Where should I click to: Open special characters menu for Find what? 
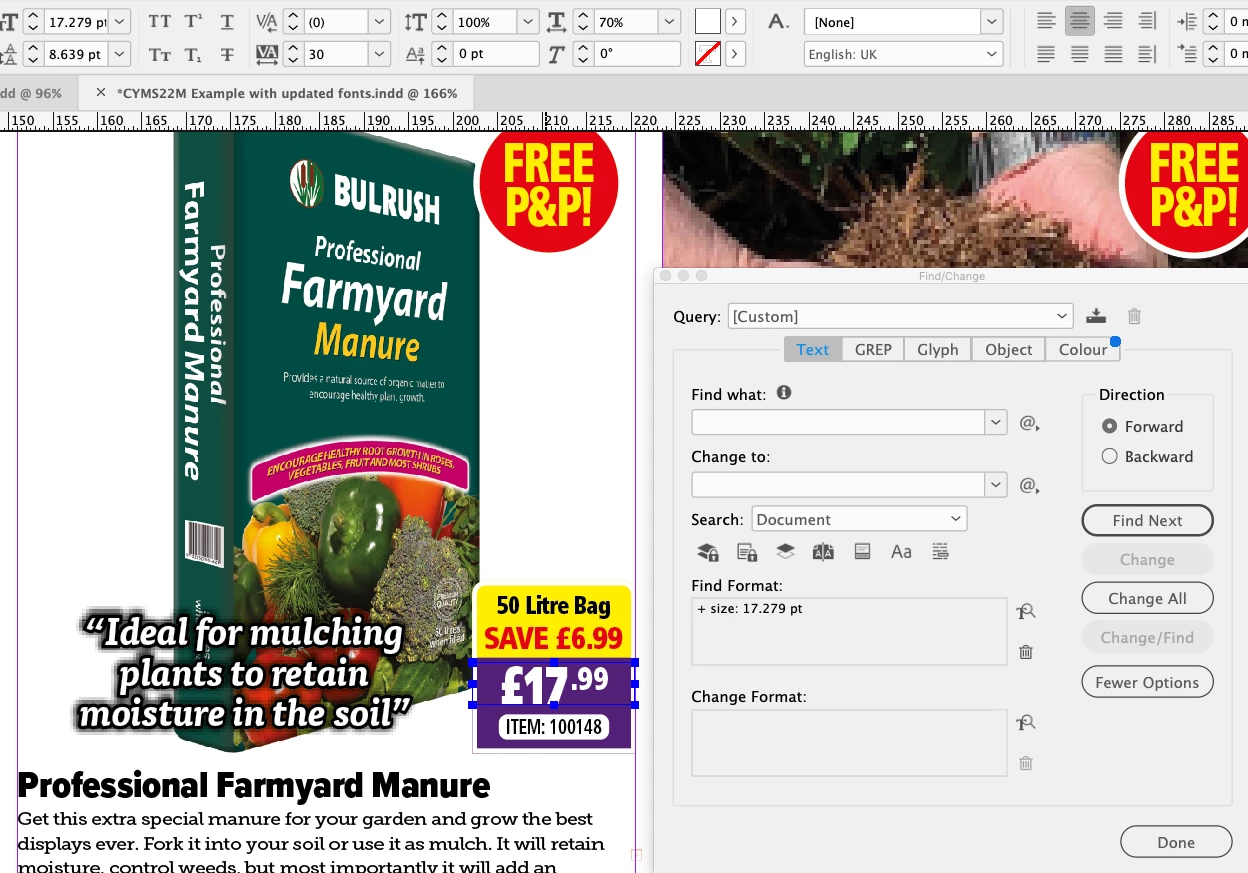tap(1029, 423)
